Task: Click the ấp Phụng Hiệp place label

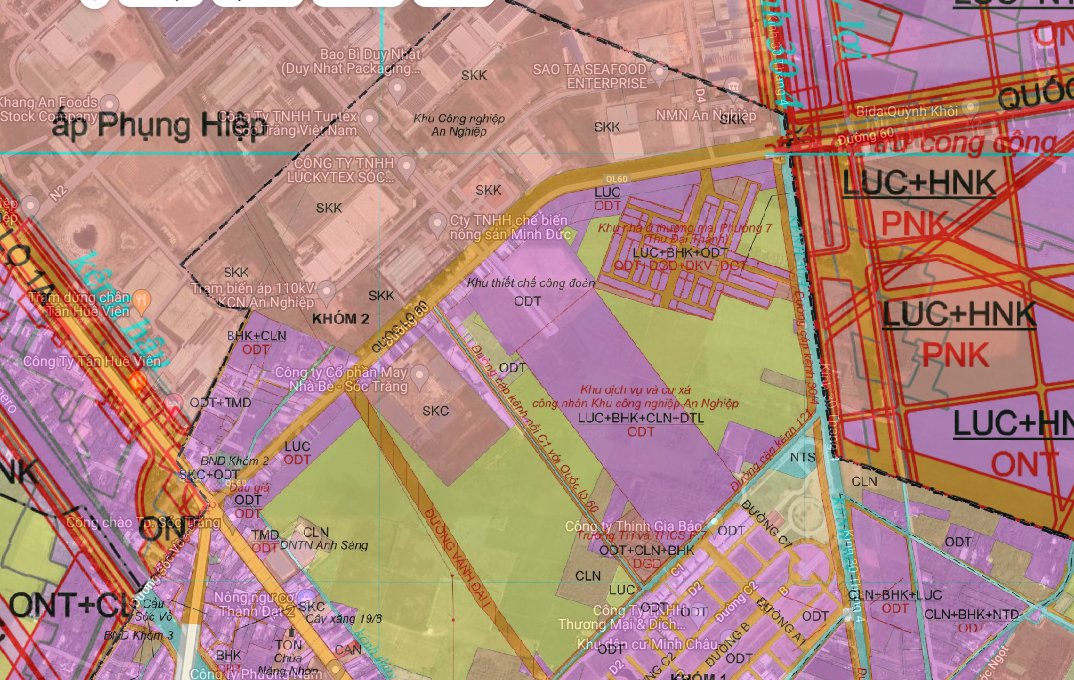Action: click(158, 125)
